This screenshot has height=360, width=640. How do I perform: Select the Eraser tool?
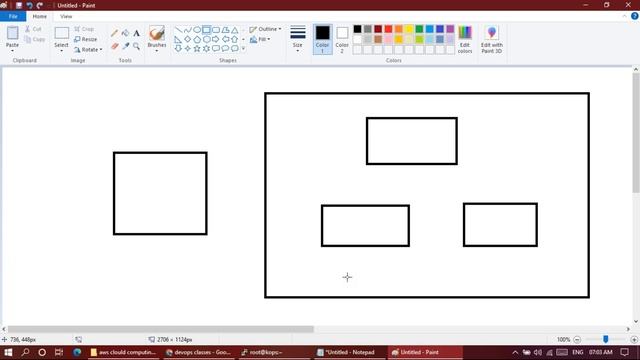(115, 46)
